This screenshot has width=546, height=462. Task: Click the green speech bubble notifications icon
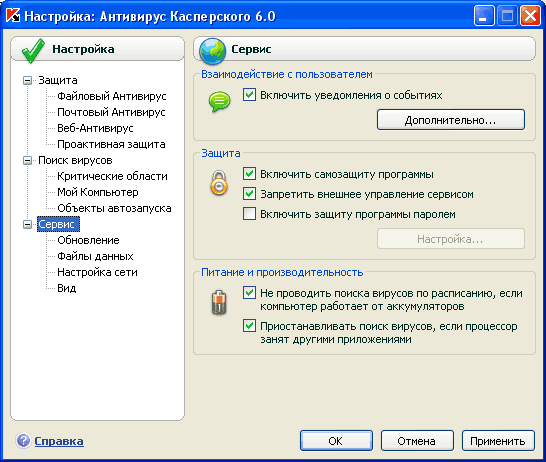pyautogui.click(x=219, y=101)
